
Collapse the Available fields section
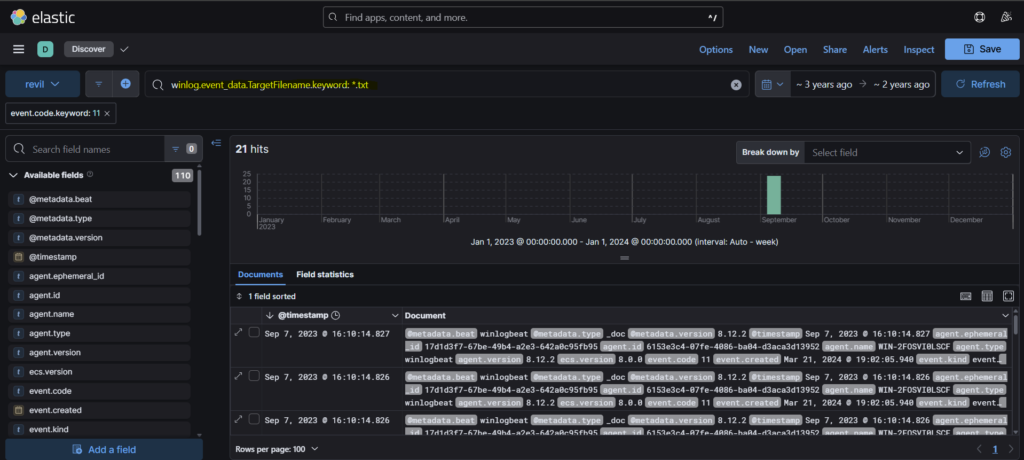14,175
